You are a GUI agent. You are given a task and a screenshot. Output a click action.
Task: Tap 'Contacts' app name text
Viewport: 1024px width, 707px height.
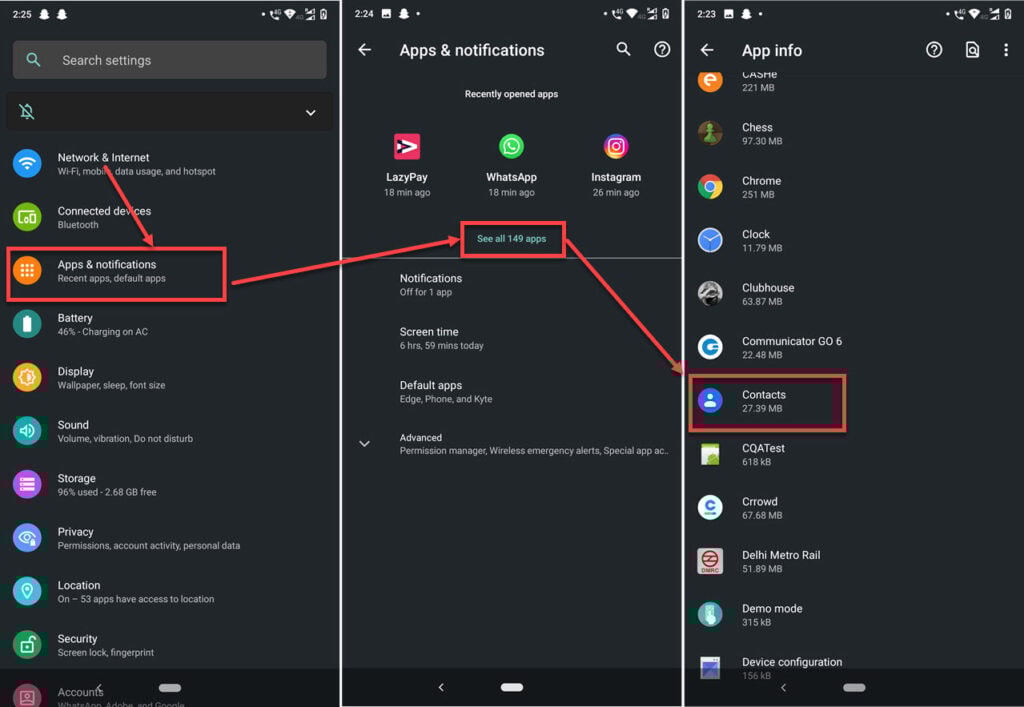764,394
